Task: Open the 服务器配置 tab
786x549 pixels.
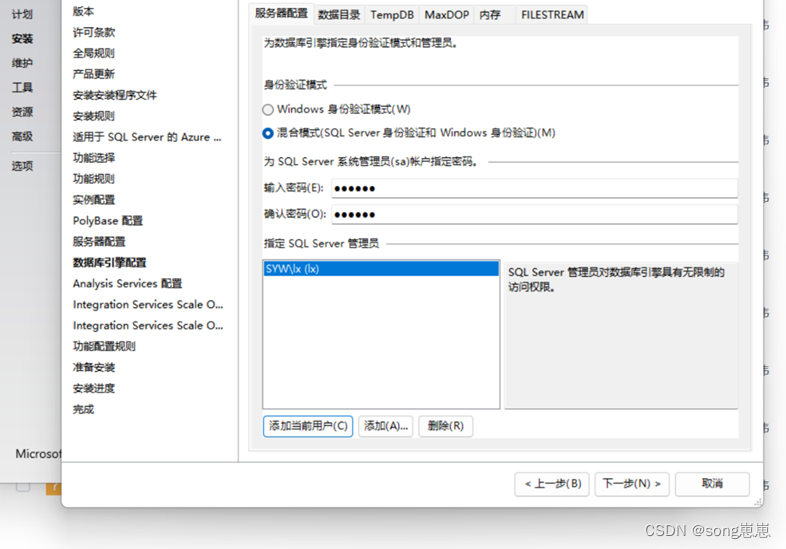Action: pos(281,14)
